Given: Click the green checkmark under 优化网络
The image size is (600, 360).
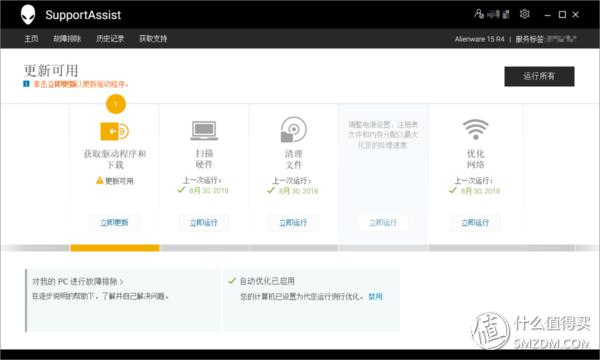Looking at the screenshot, I should click(x=453, y=190).
